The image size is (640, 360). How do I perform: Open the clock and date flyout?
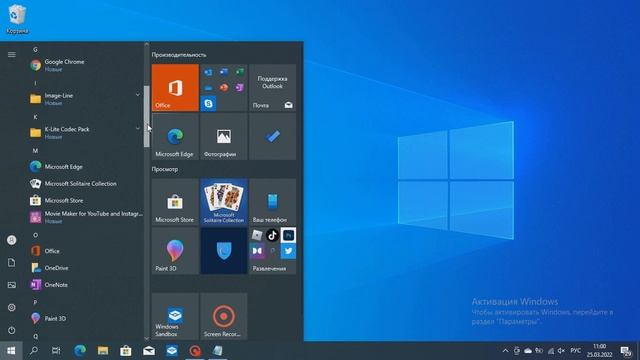600,351
